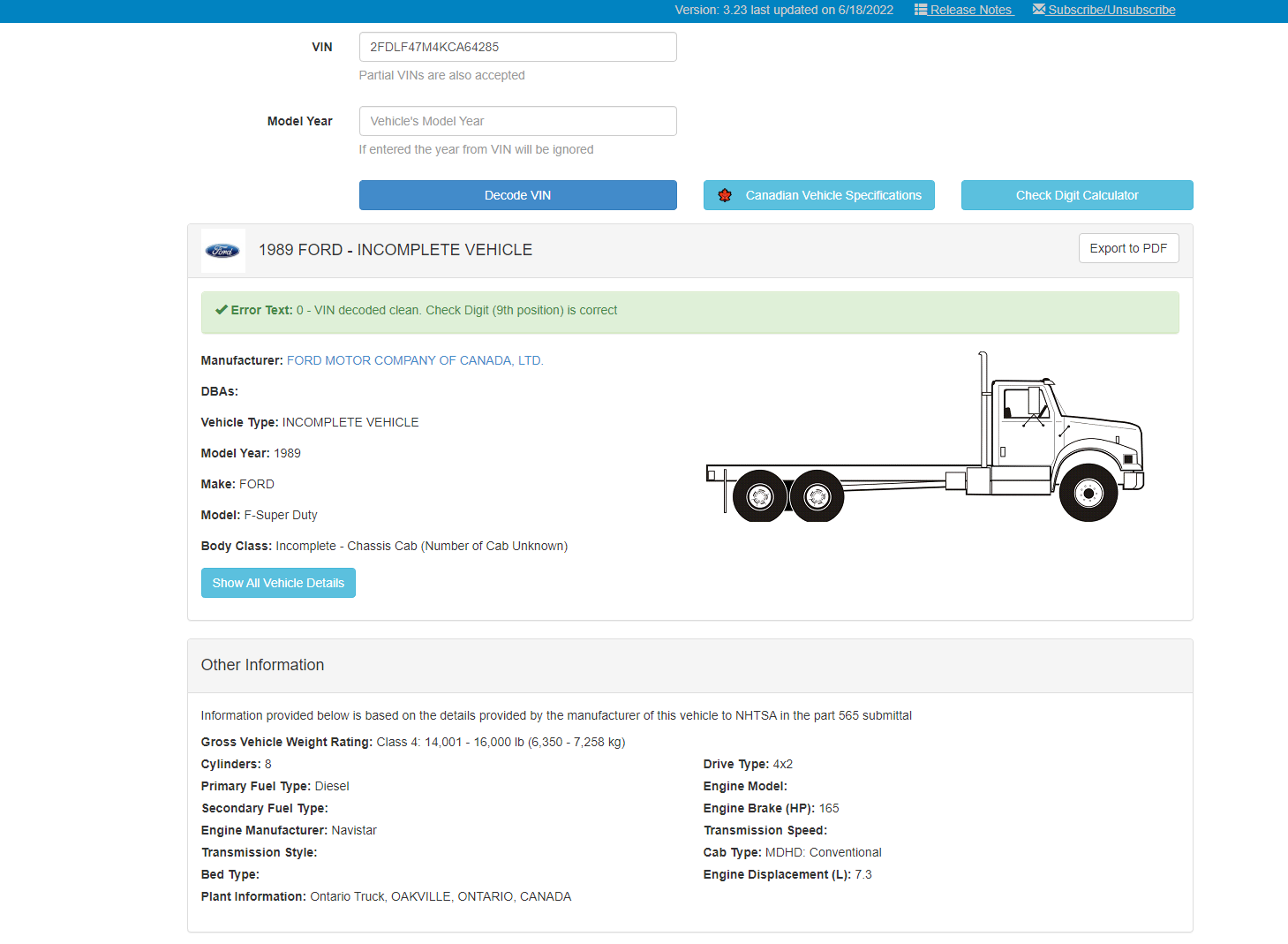Open the Subscribe/Unsubscribe link

click(1111, 10)
